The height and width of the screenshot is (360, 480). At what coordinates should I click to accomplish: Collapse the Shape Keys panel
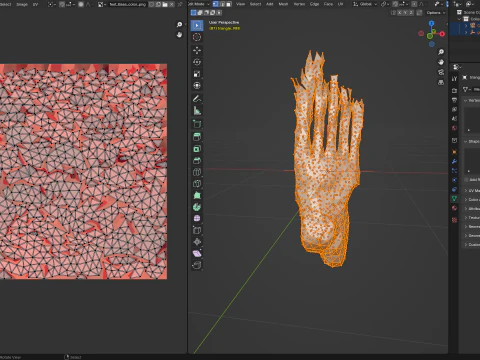(466, 141)
